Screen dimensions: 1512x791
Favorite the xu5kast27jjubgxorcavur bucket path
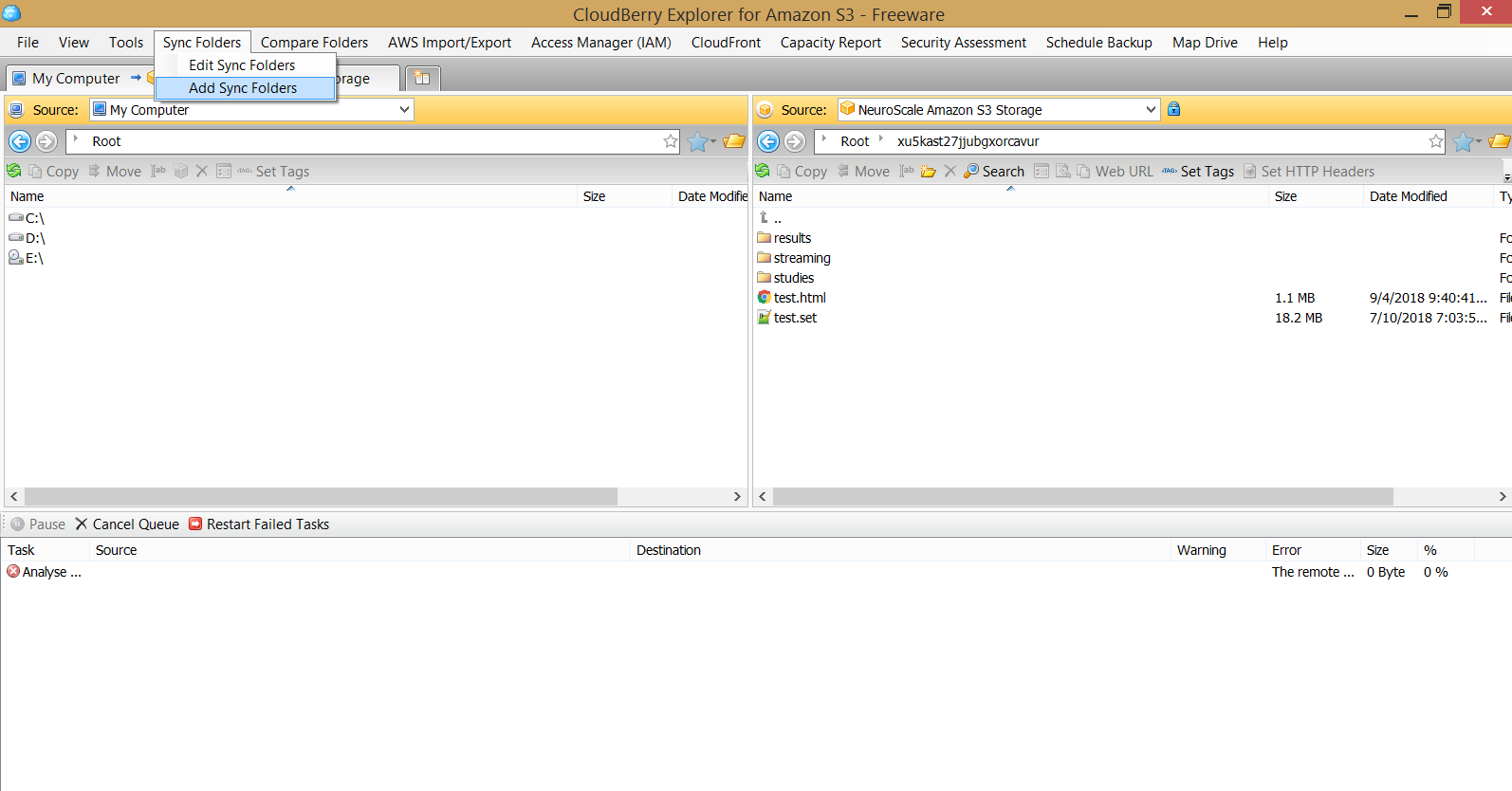(1436, 141)
